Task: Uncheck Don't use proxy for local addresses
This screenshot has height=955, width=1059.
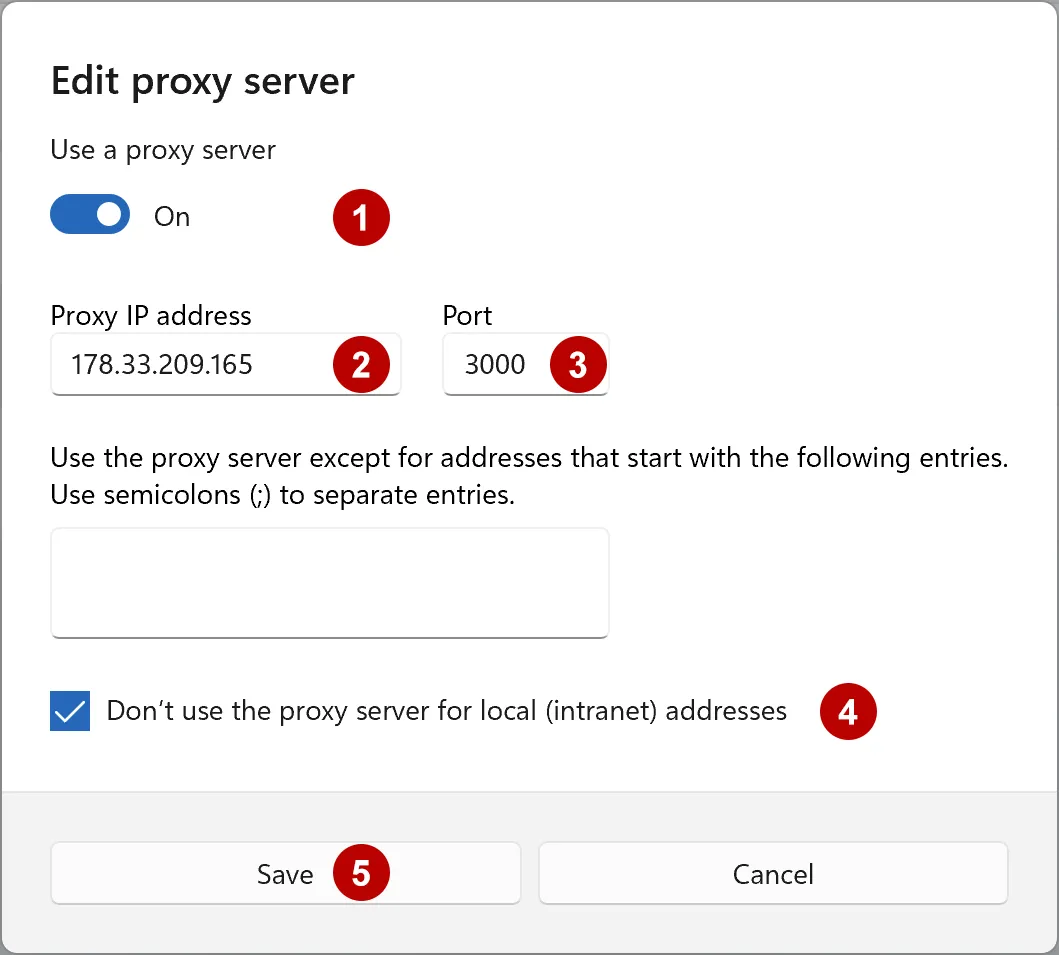Action: 69,711
